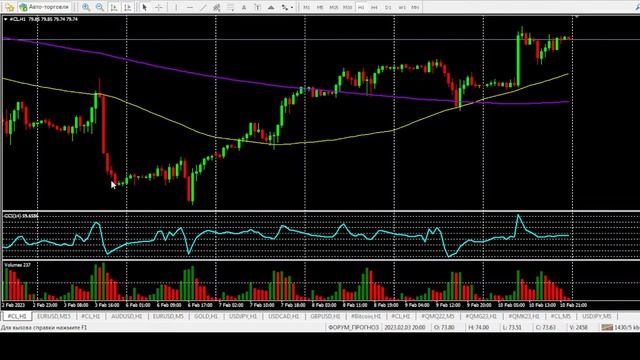Open the EURUSD,M15 chart tab
Image resolution: width=640 pixels, height=360 pixels.
click(x=53, y=316)
